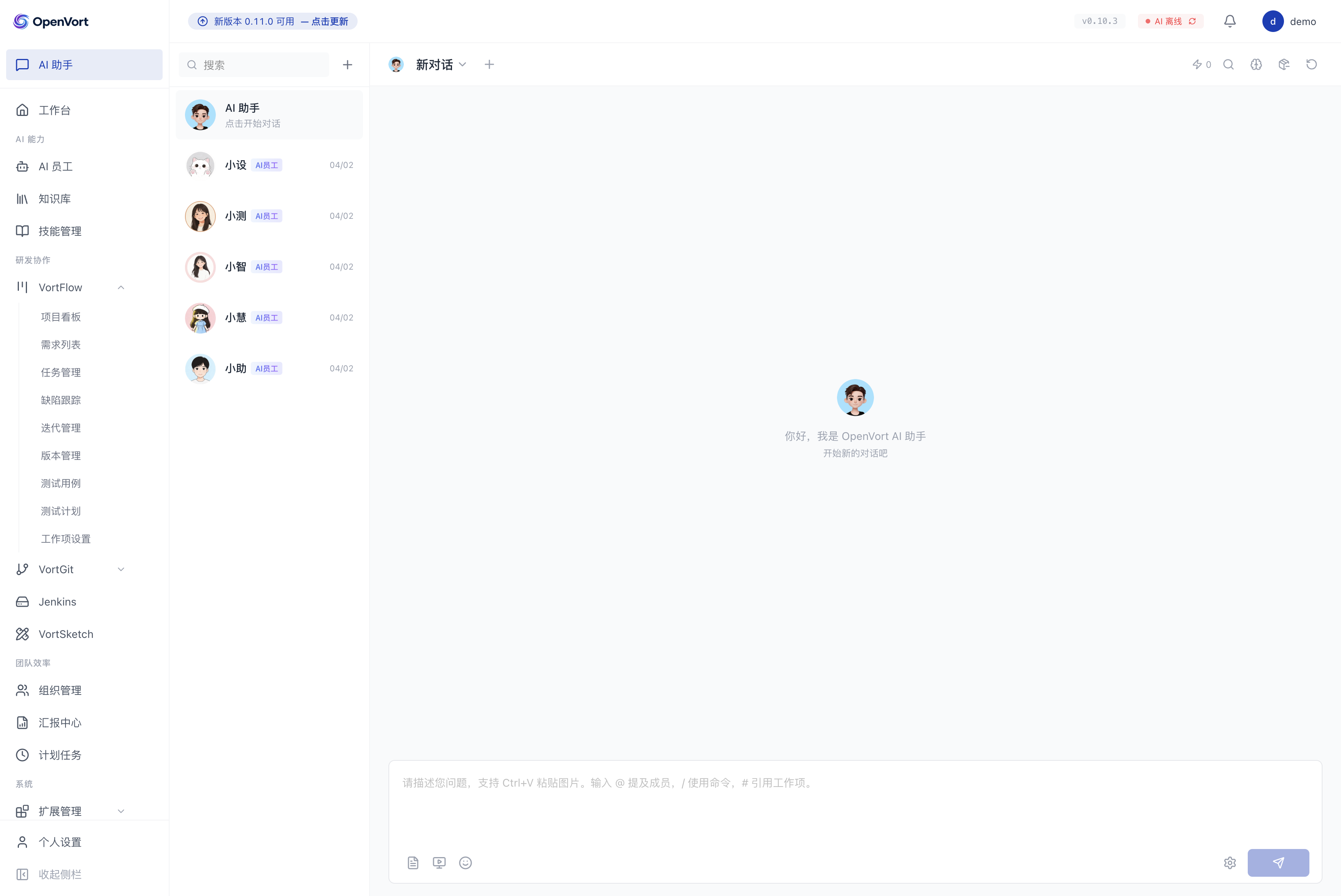Select the AI 助手 conversation

[269, 115]
